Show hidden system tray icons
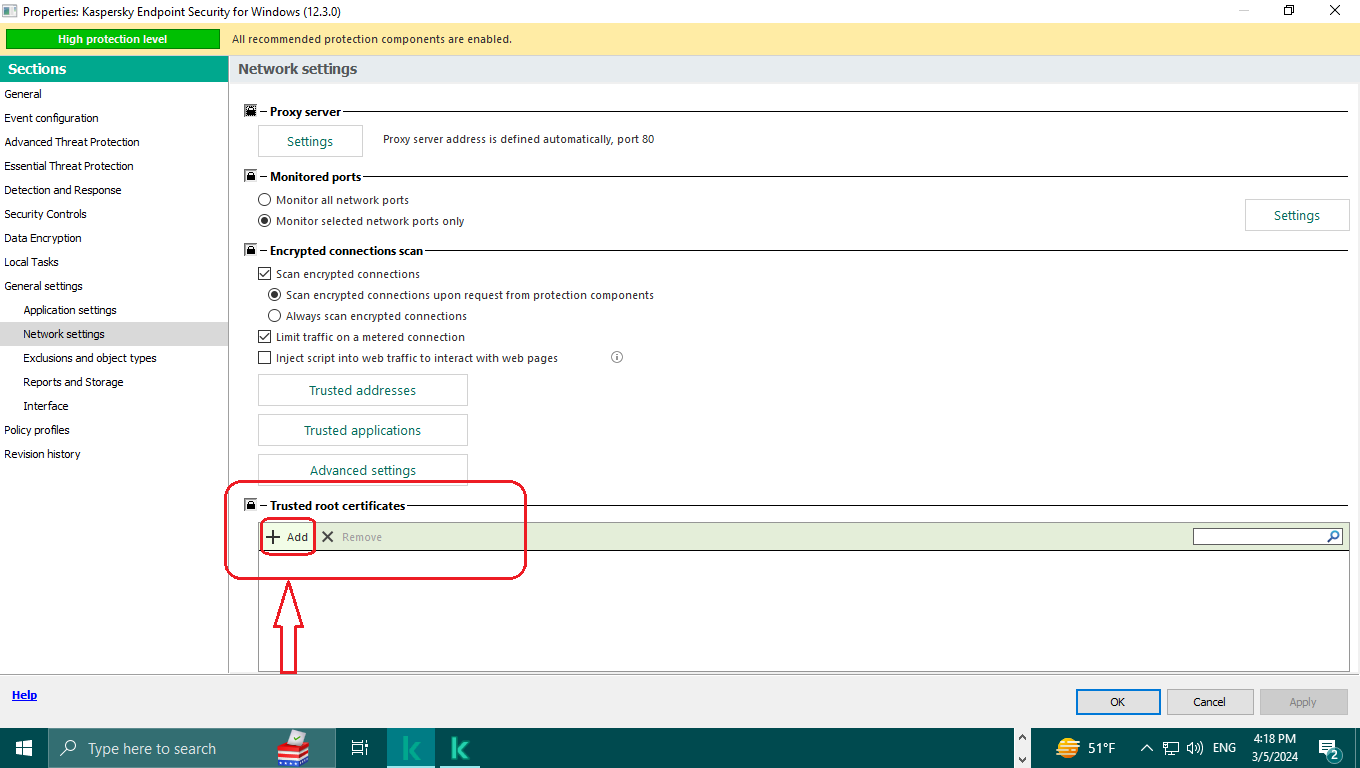Viewport: 1360px width, 768px height. click(1146, 748)
